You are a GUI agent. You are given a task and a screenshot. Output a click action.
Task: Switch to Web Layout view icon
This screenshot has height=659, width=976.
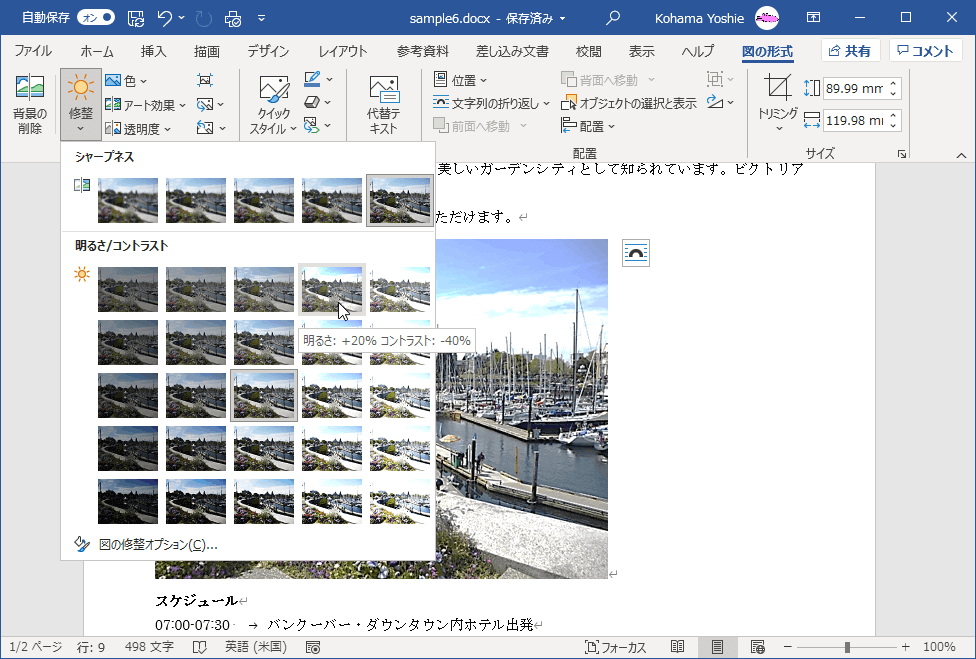[758, 647]
